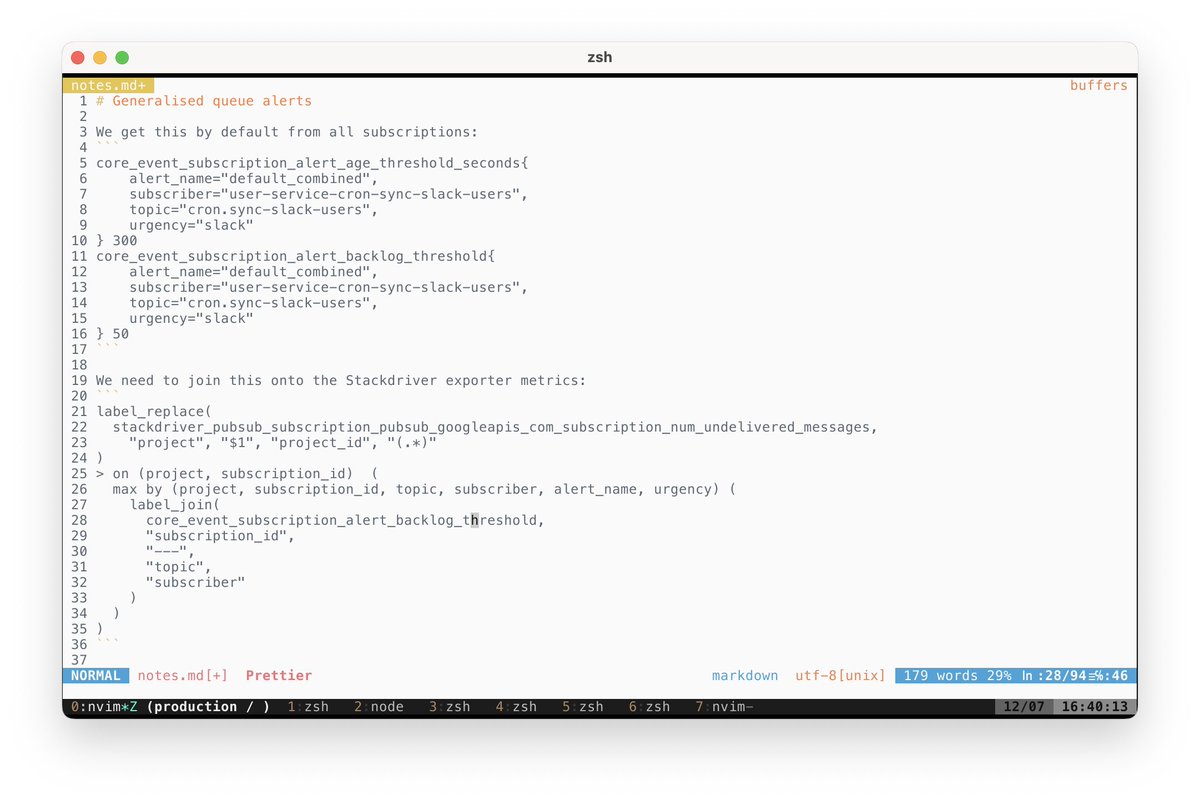Viewport: 1200px width, 801px height.
Task: Click the NORMAL mode indicator
Action: [96, 676]
